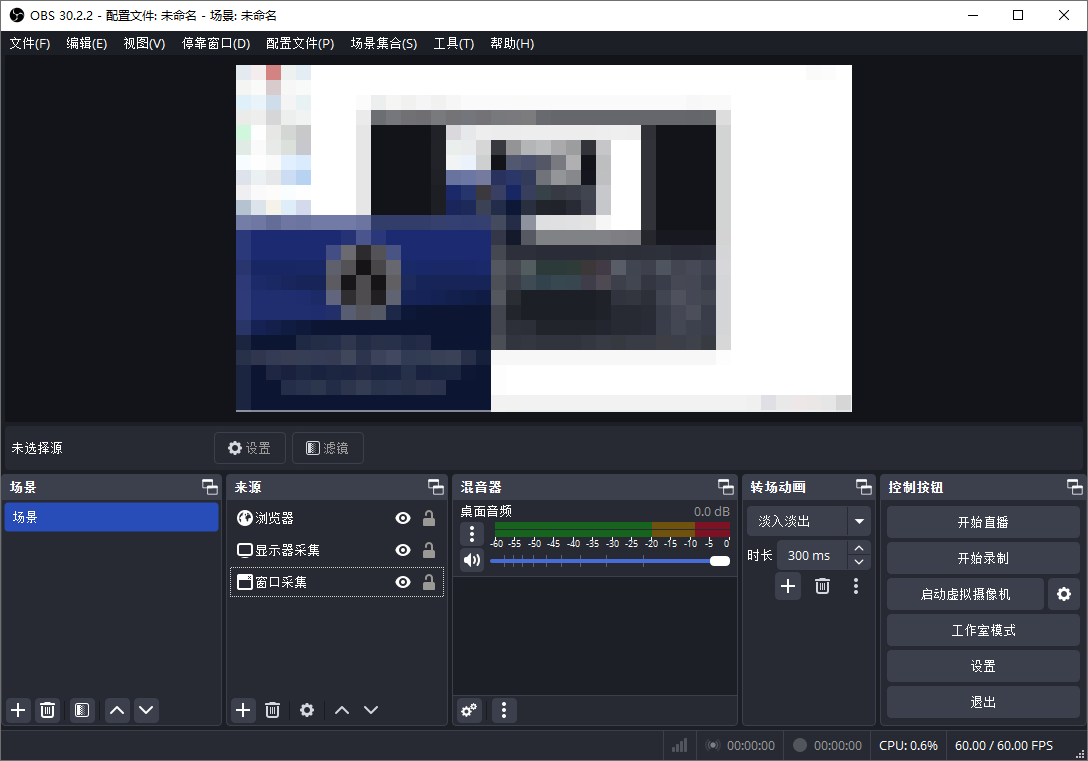
Task: Pop out the 混音器 panel
Action: [x=726, y=487]
